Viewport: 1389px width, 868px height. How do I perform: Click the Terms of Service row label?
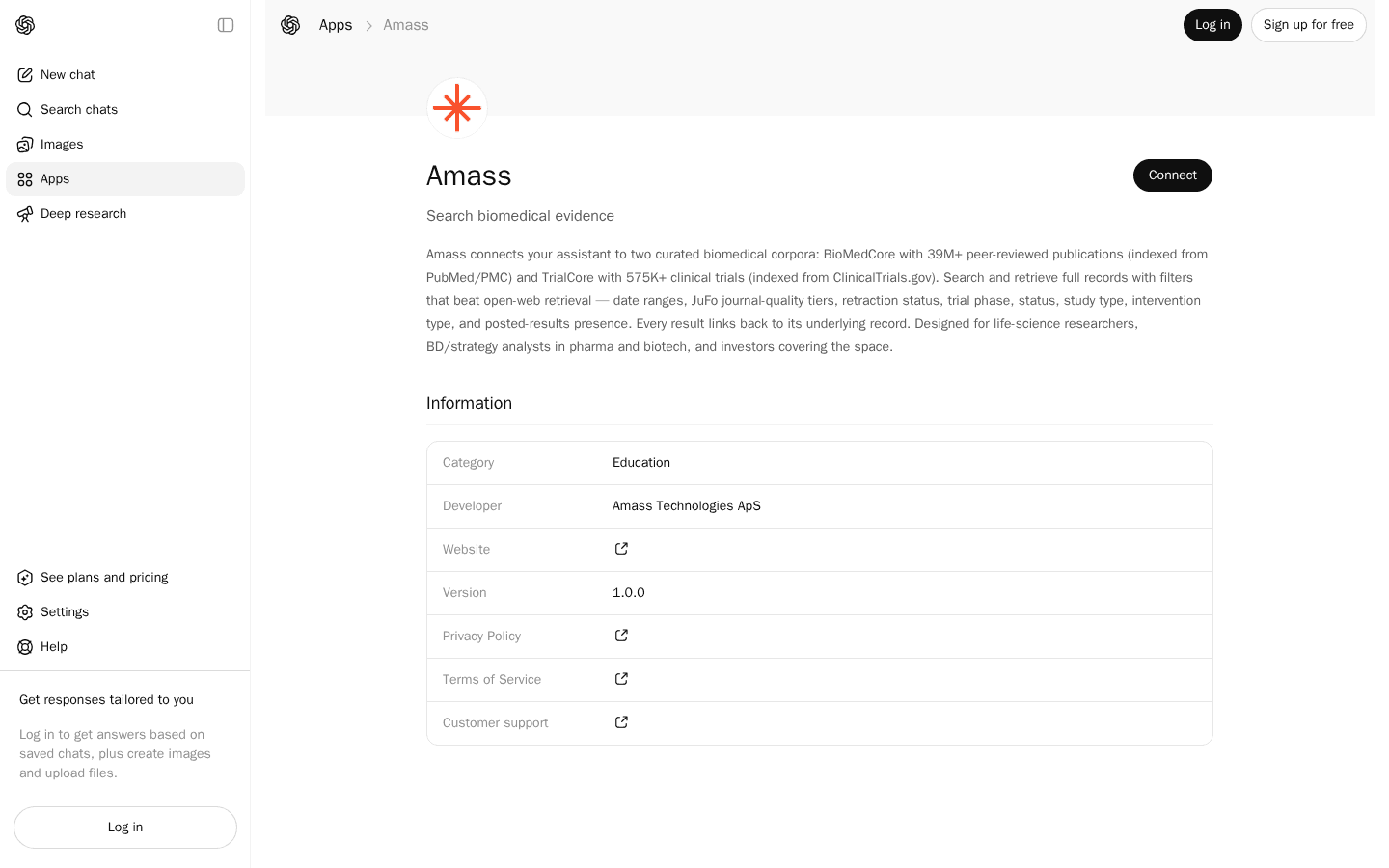tap(492, 680)
